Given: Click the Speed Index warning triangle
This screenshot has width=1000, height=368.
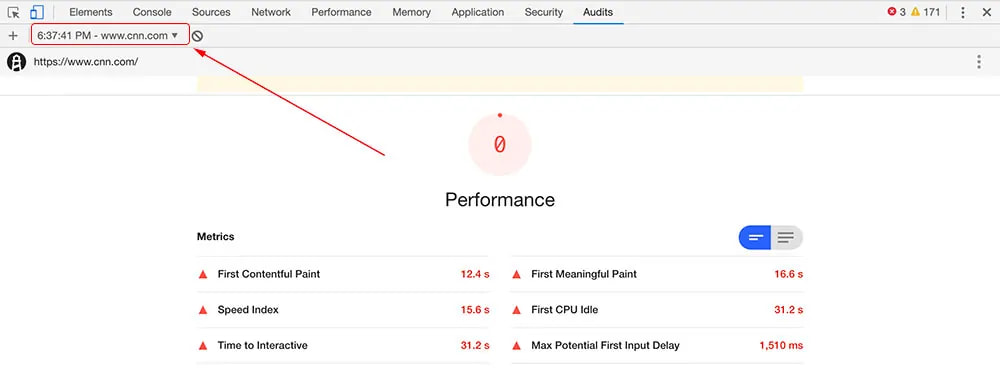Looking at the screenshot, I should pyautogui.click(x=203, y=311).
